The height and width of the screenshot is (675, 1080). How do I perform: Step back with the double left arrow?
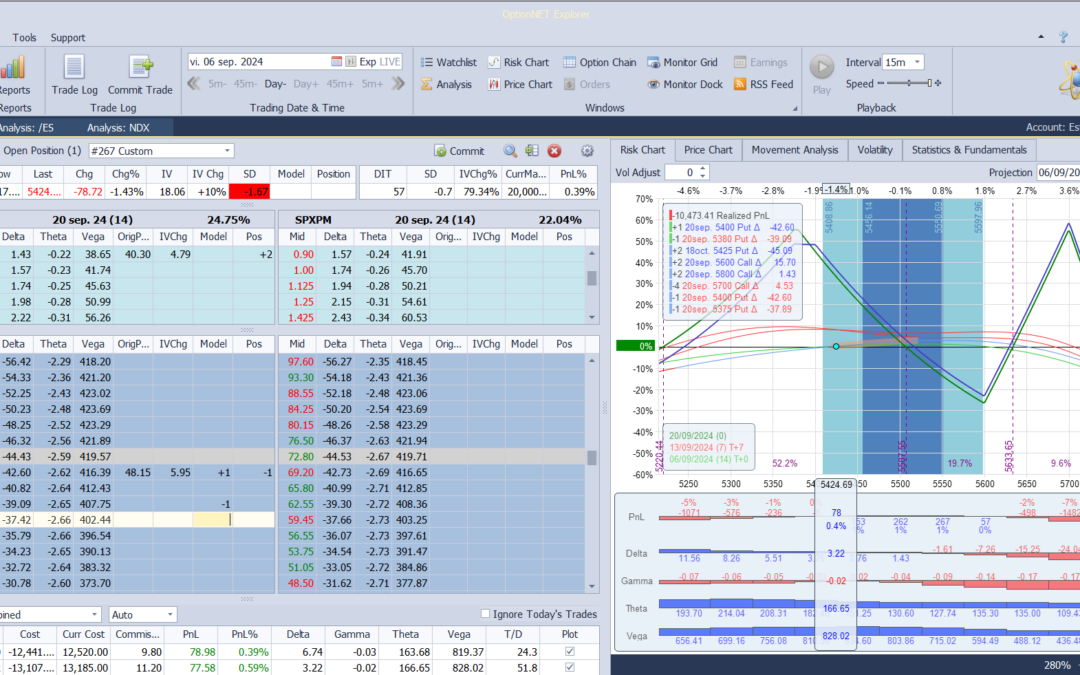coord(194,84)
